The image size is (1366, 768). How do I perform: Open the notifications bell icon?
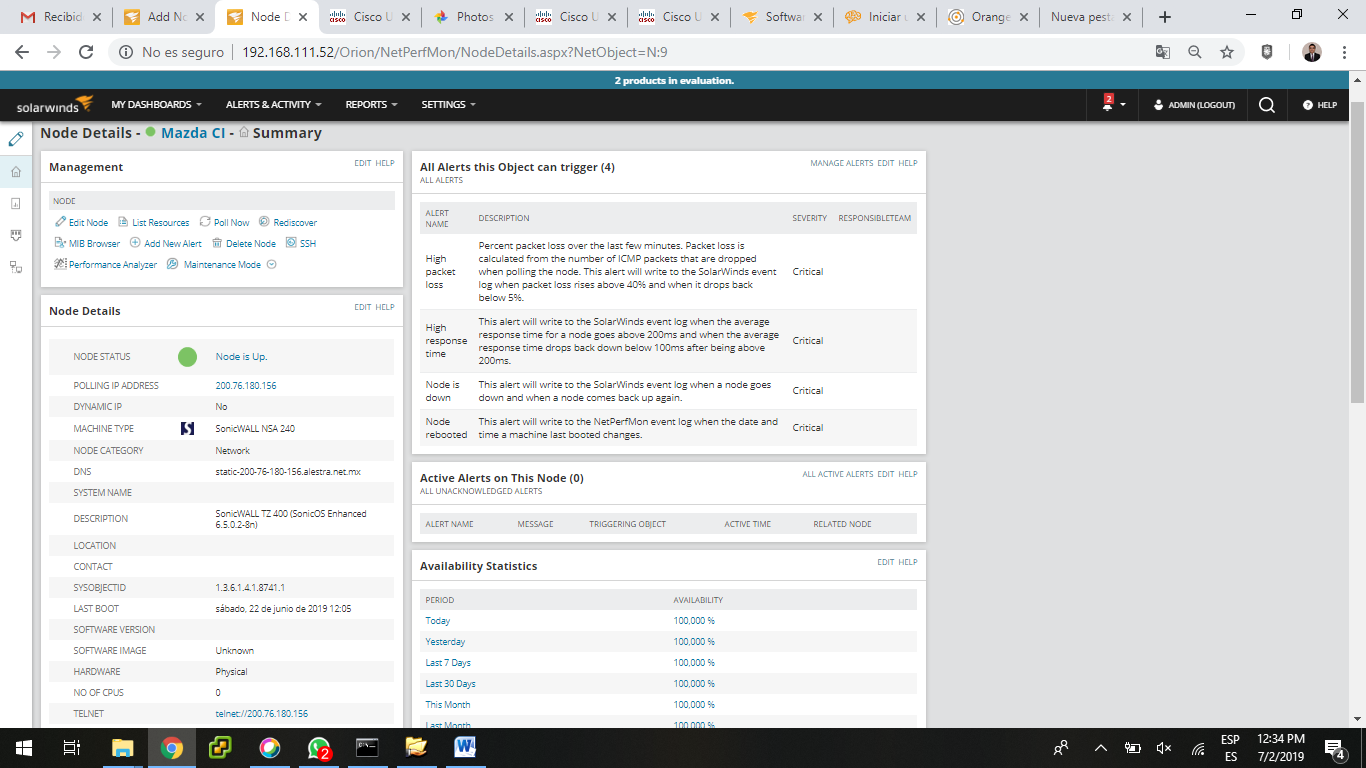pyautogui.click(x=1108, y=103)
